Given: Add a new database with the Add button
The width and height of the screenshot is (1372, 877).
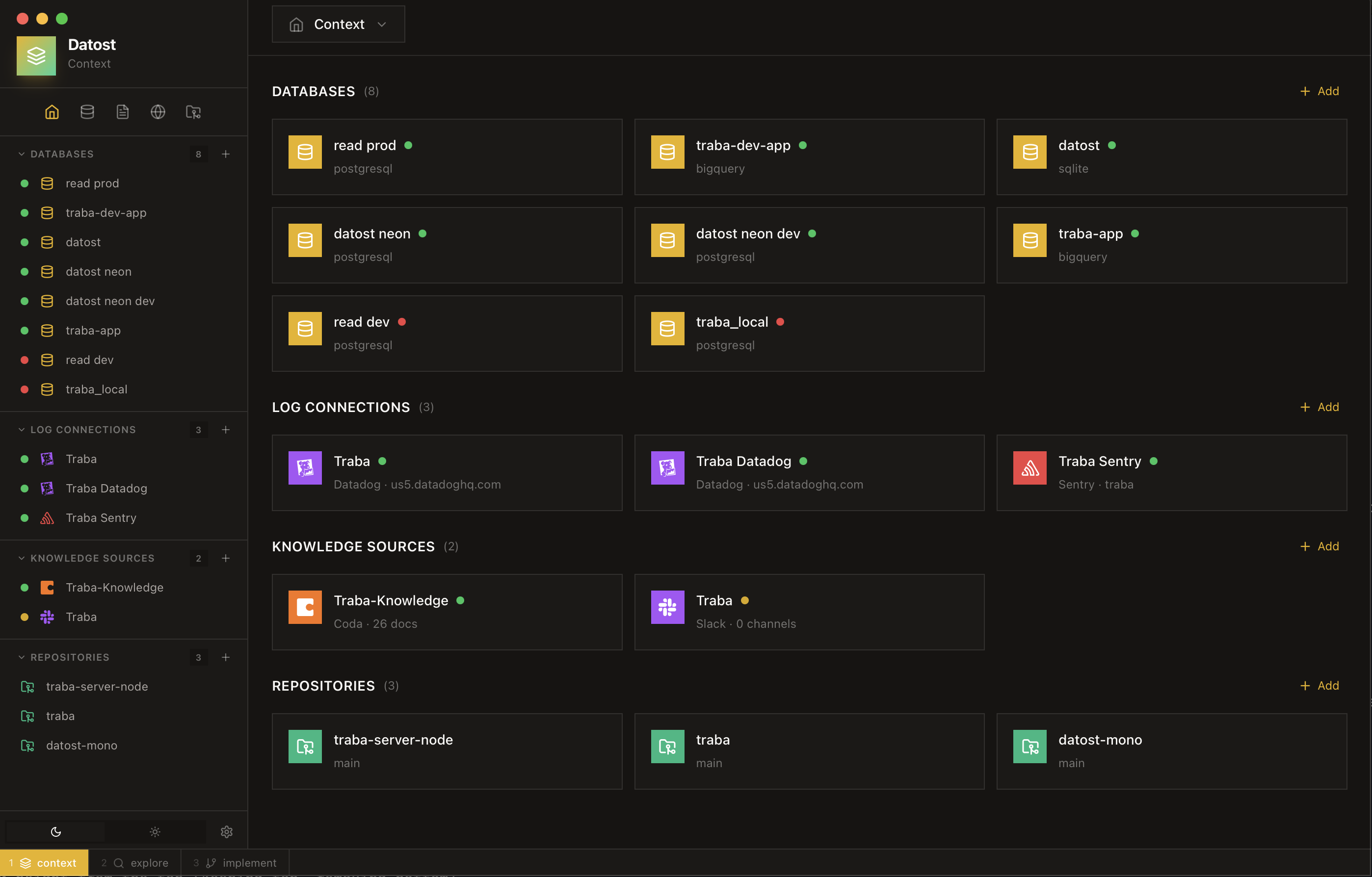Looking at the screenshot, I should (1319, 91).
